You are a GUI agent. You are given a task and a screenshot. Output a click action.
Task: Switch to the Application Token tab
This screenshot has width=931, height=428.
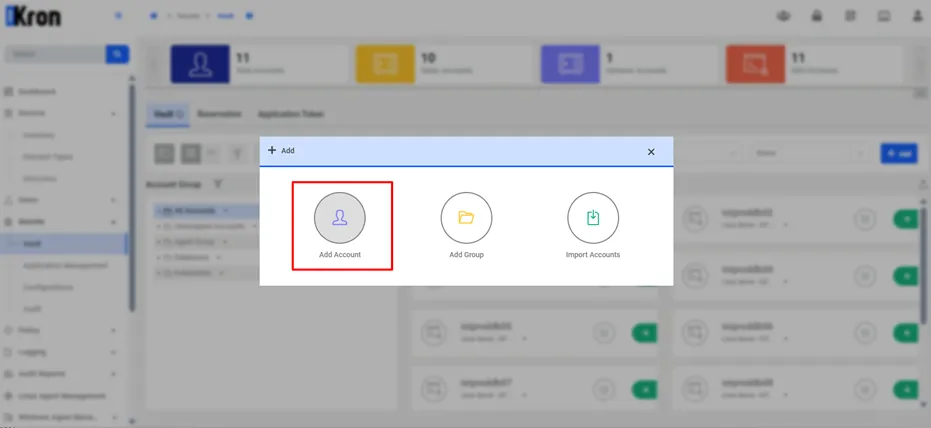291,114
